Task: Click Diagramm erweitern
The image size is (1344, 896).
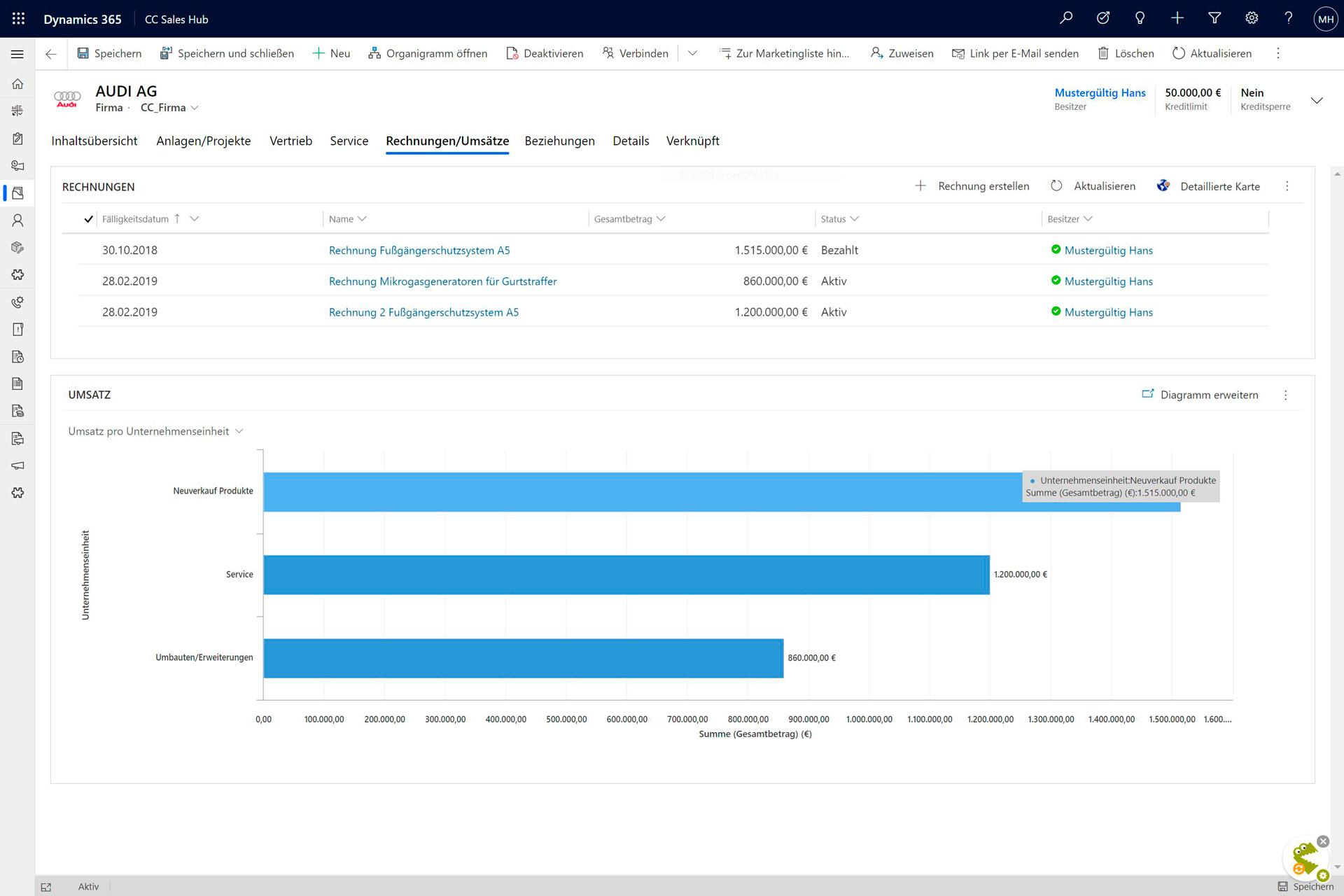Action: click(x=1200, y=395)
